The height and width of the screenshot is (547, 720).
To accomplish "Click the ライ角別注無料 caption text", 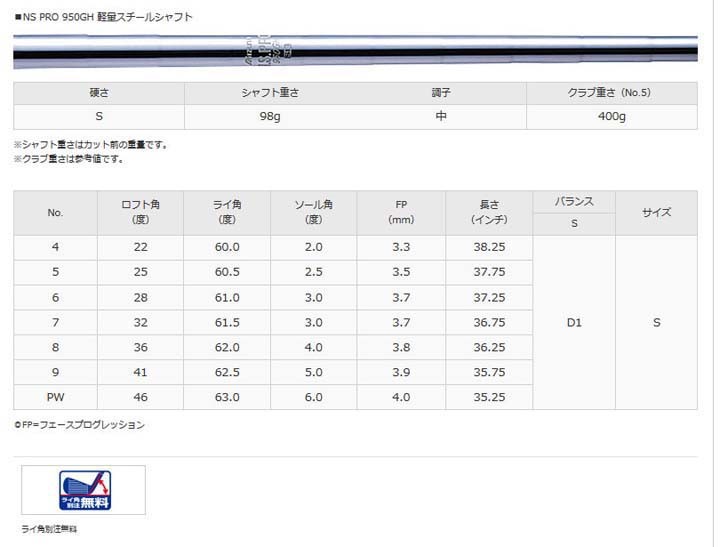I will (49, 529).
